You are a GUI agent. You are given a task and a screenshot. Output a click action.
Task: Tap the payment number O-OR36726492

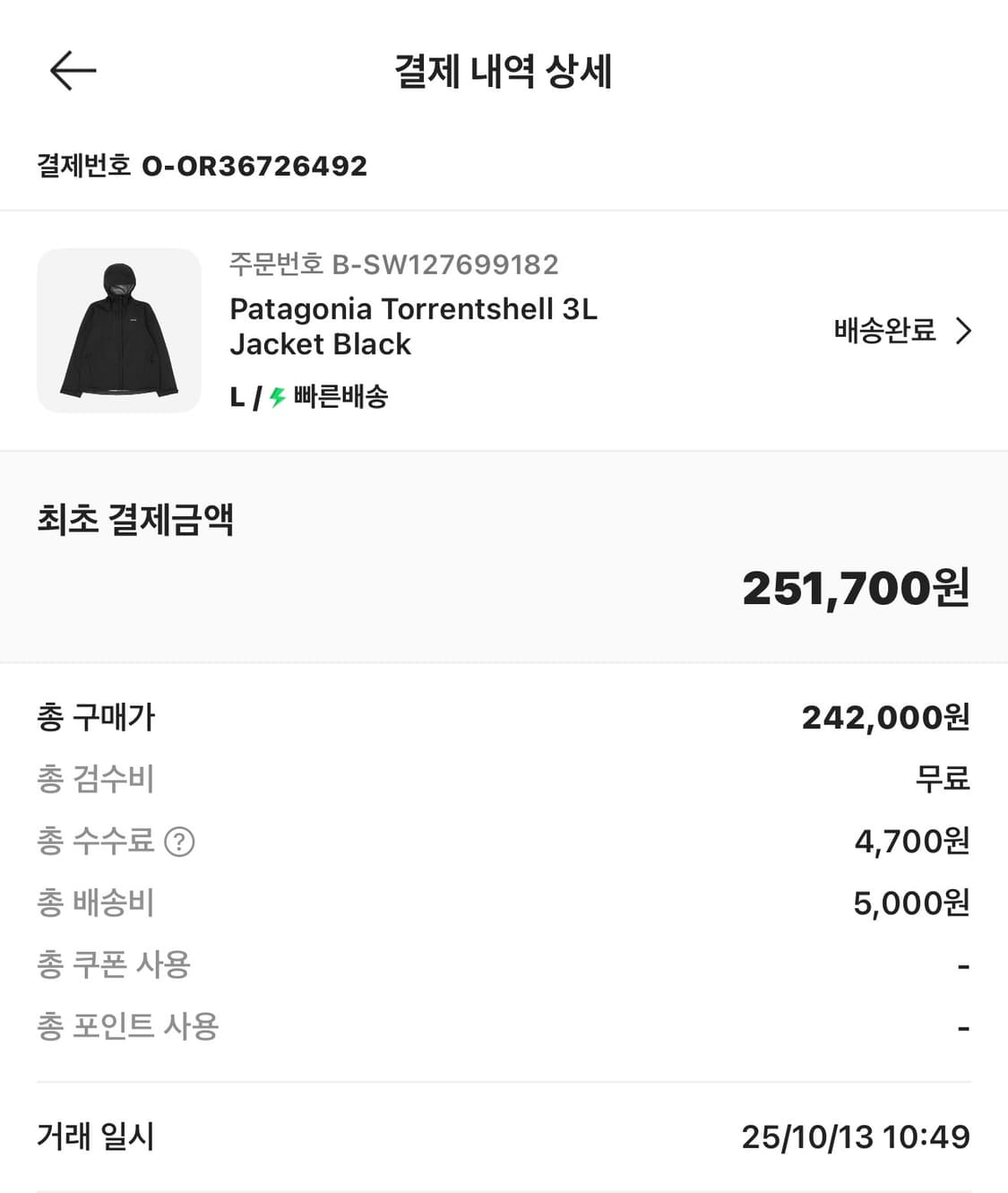[254, 166]
